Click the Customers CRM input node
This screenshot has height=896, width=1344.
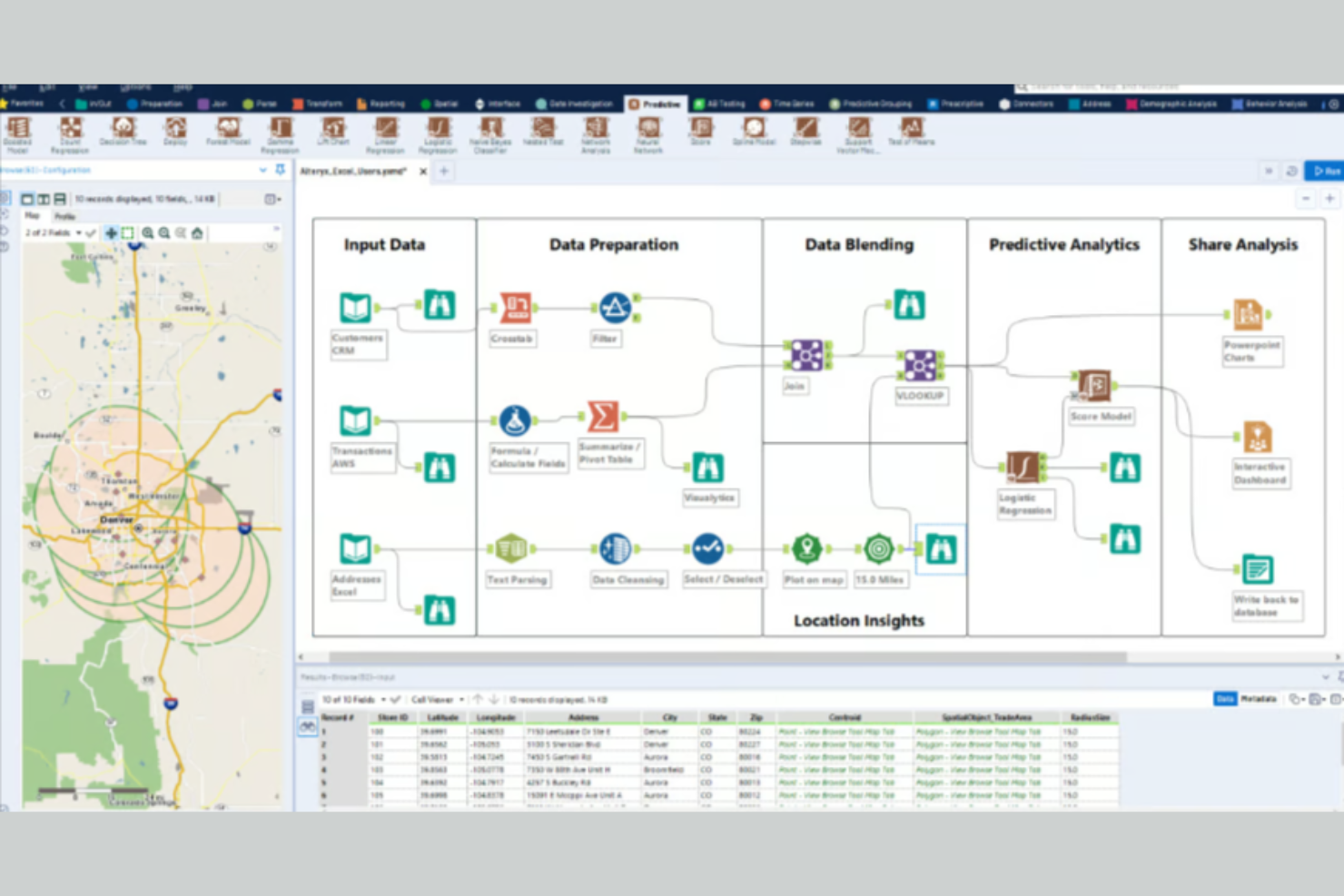click(355, 308)
